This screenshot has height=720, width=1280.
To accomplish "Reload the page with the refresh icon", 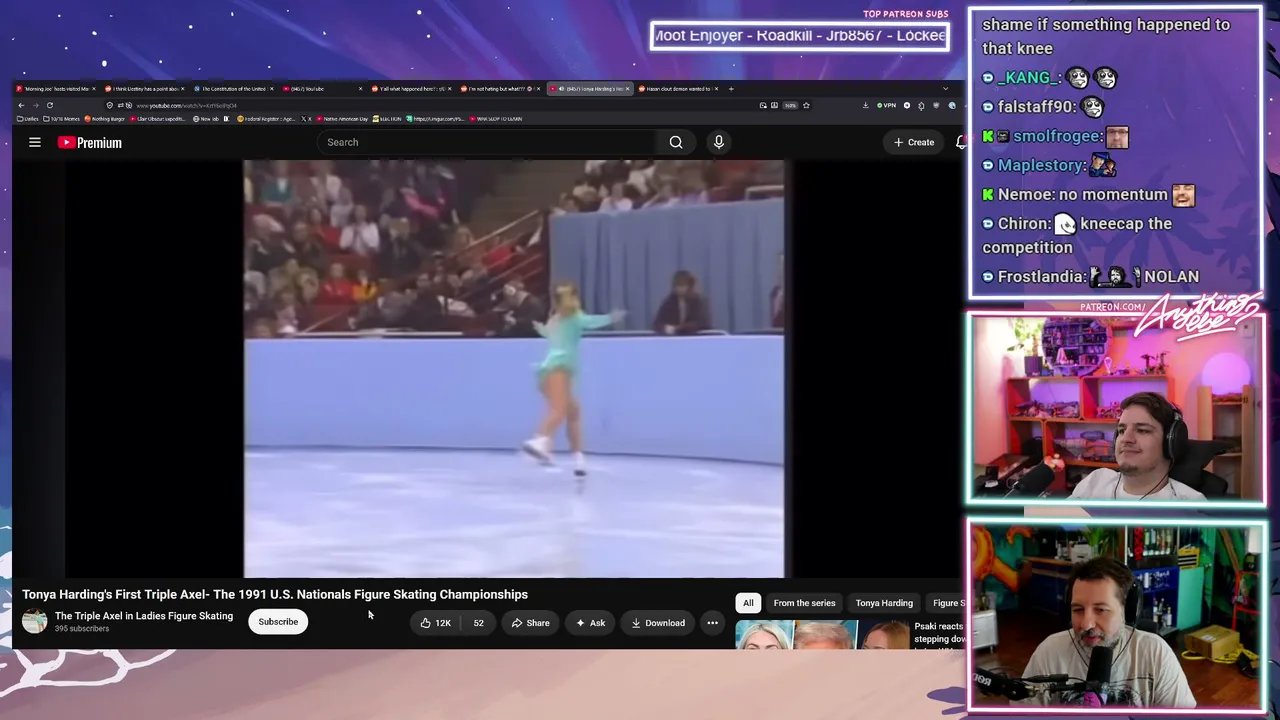I will click(x=49, y=105).
